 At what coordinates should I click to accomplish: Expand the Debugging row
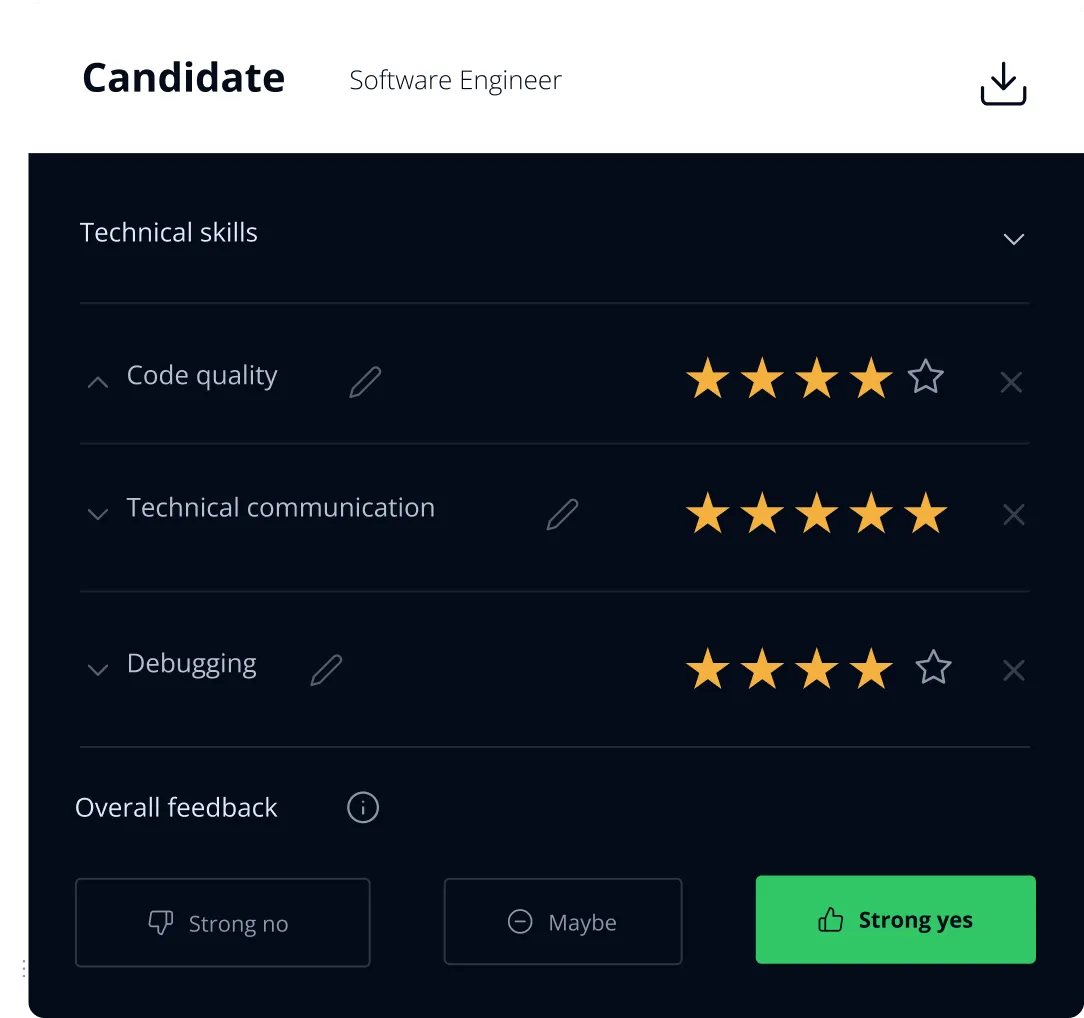[x=98, y=670]
